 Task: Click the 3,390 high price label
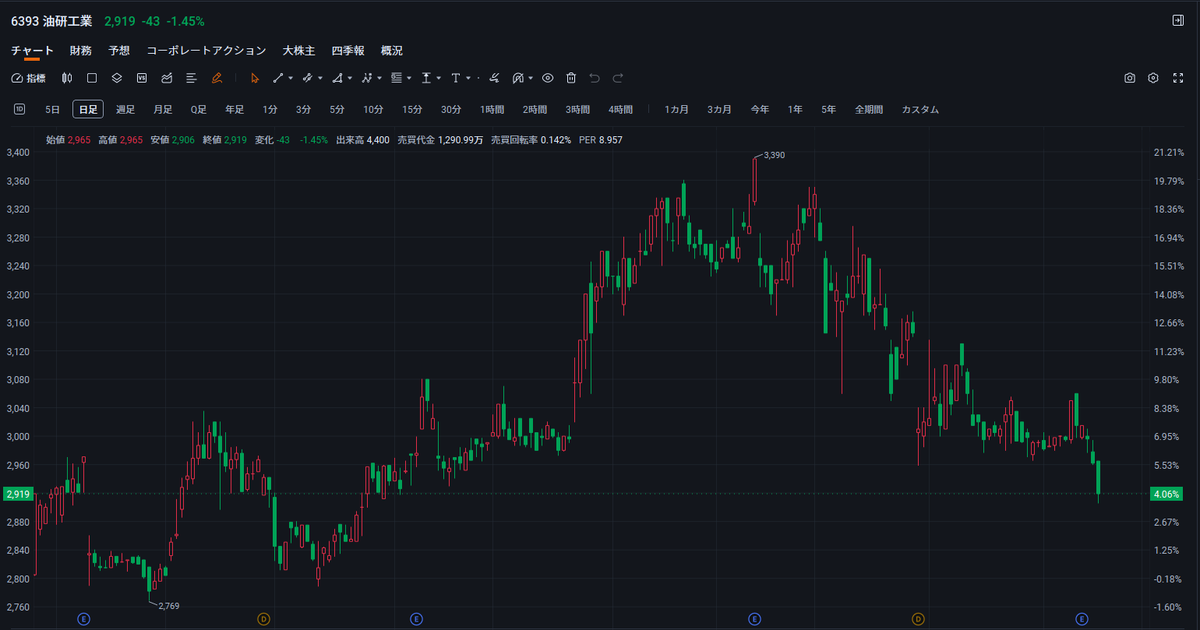coord(774,155)
